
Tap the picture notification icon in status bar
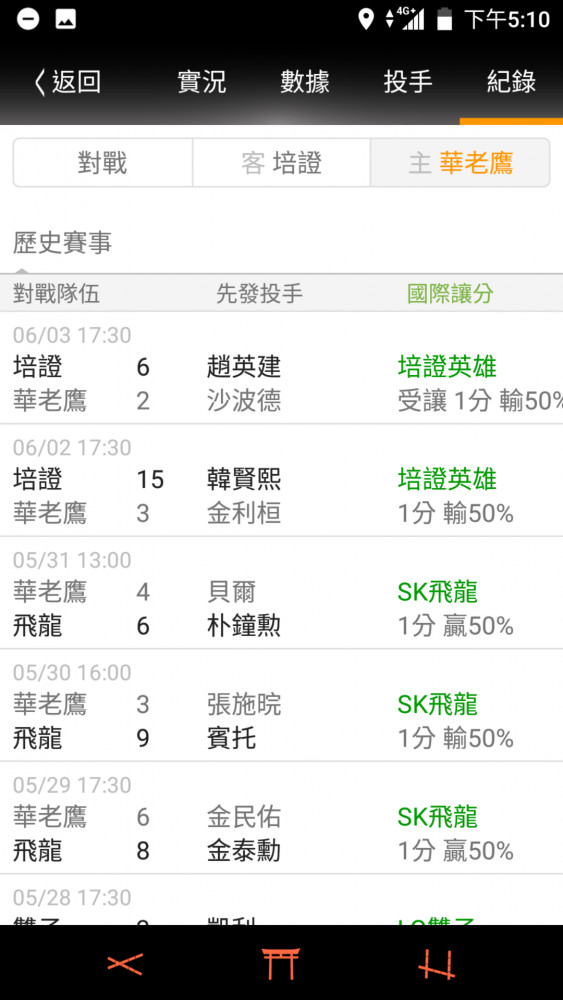[x=66, y=19]
